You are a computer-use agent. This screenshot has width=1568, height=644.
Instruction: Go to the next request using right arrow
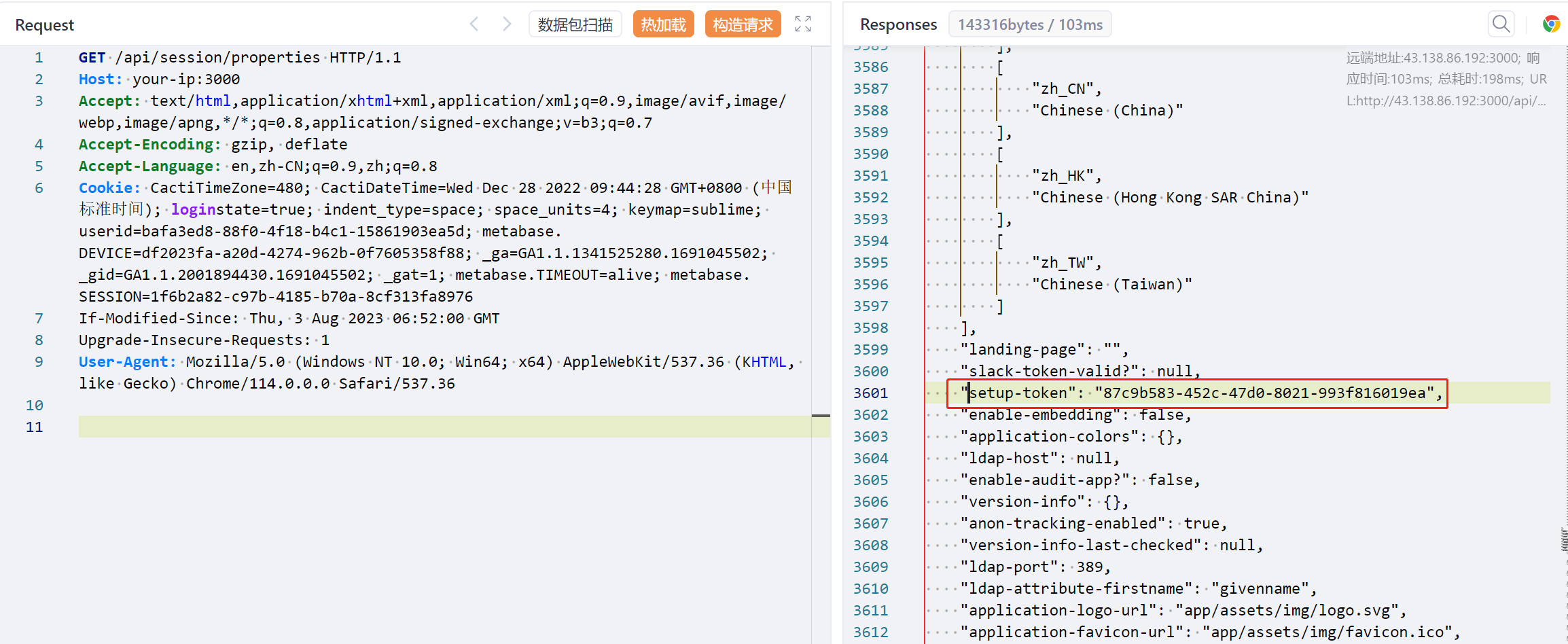point(507,24)
